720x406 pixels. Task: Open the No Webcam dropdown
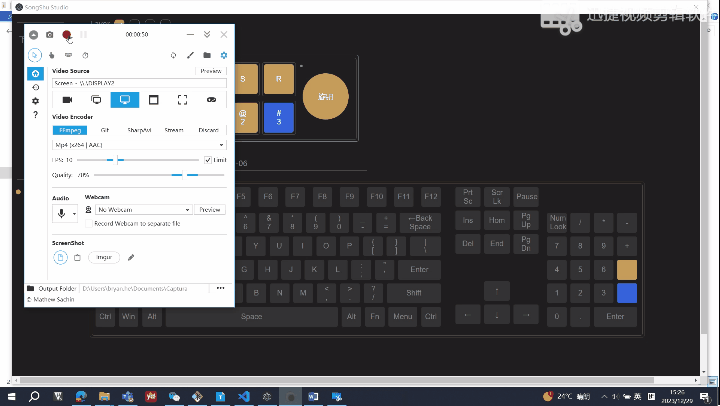coord(143,209)
